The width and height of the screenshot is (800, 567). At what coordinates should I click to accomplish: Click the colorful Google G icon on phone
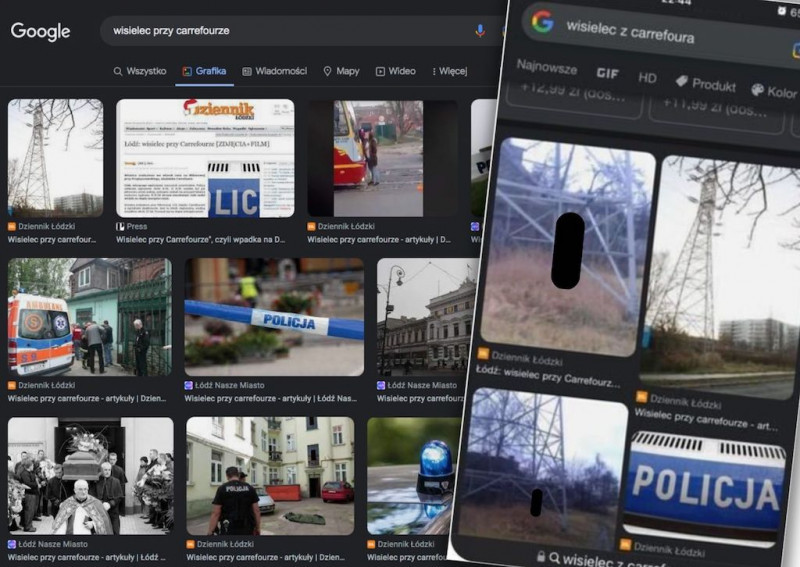[x=542, y=22]
